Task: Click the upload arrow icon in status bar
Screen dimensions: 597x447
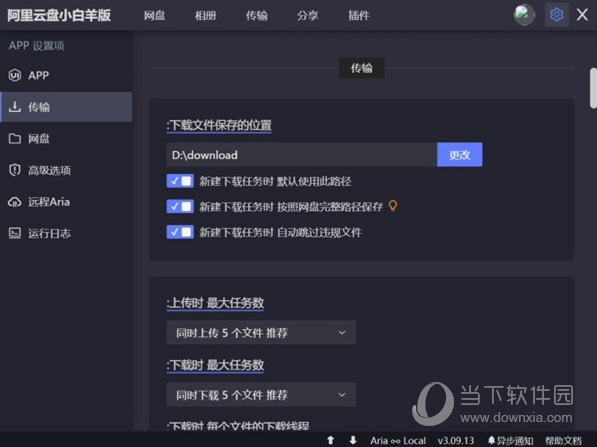Action: pos(330,440)
